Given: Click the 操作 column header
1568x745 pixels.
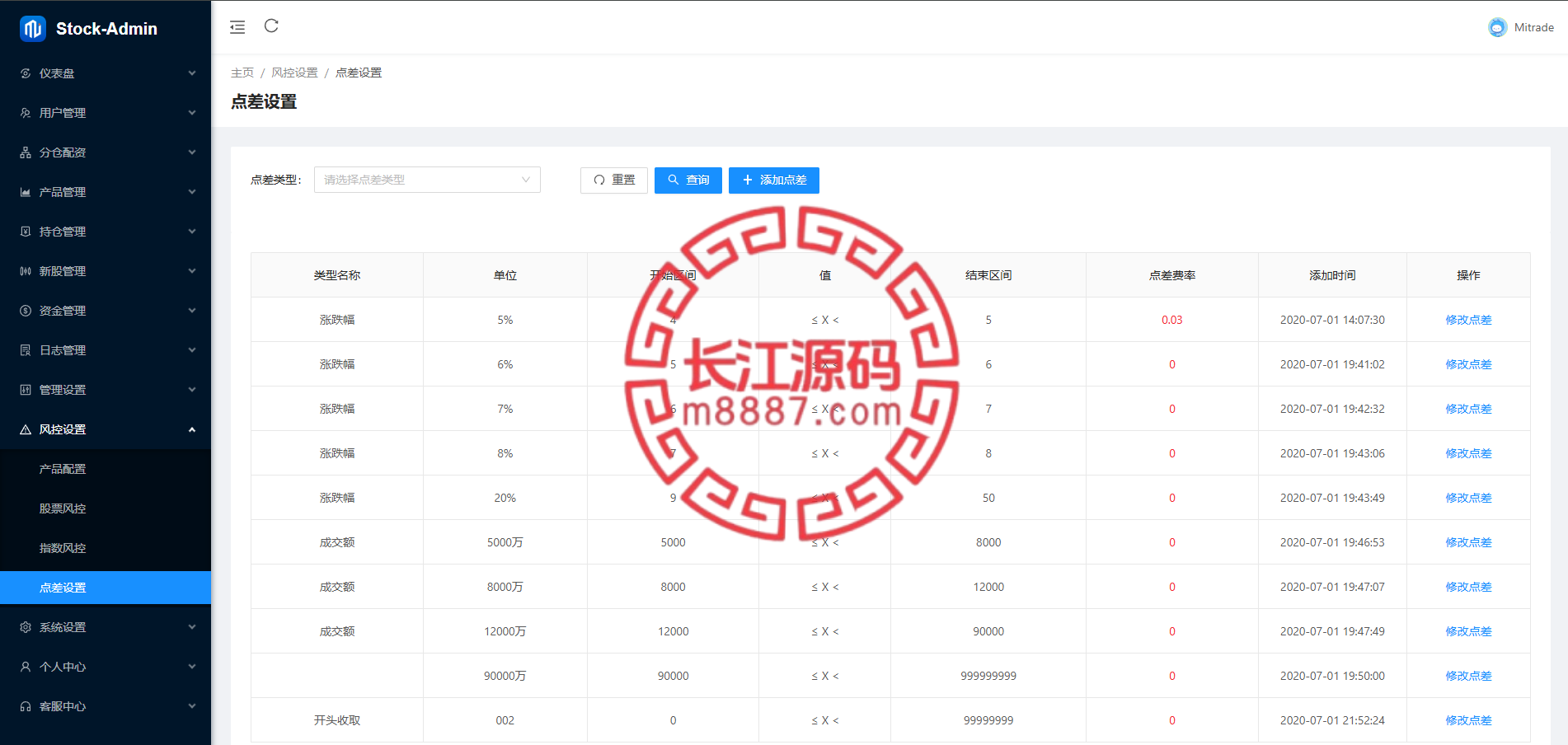Looking at the screenshot, I should 1468,275.
